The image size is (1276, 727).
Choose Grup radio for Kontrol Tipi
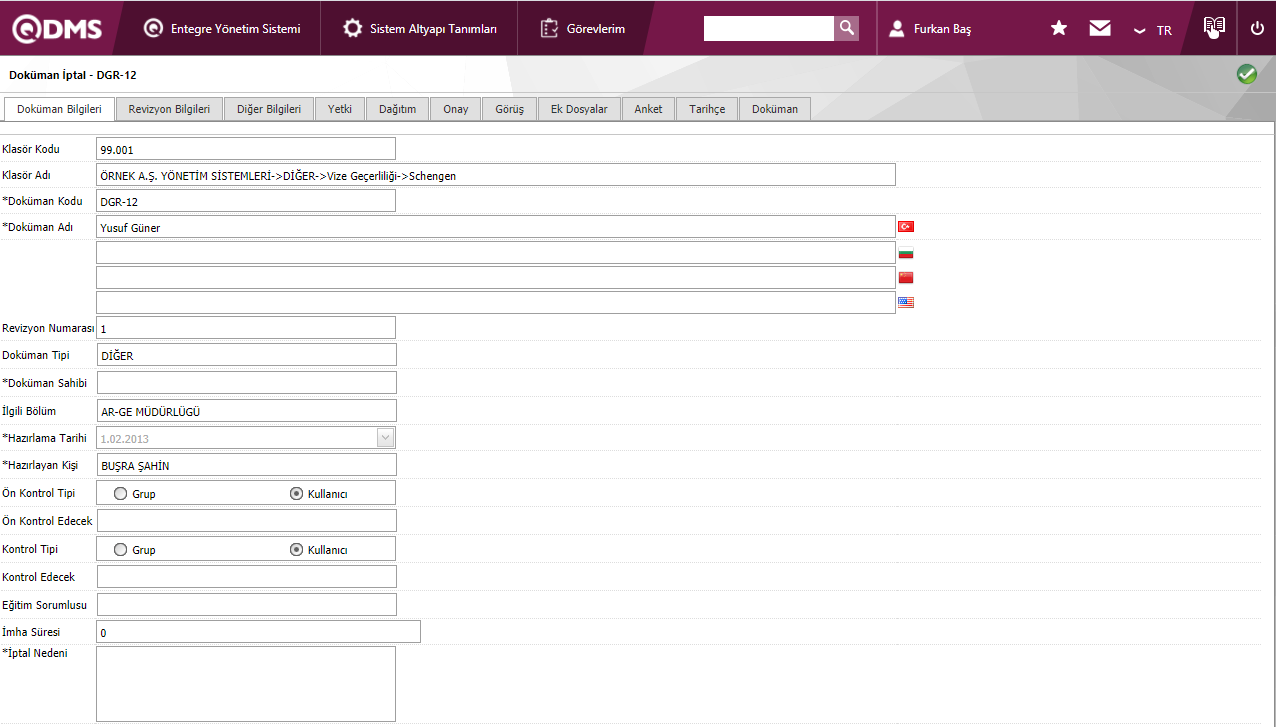(121, 549)
